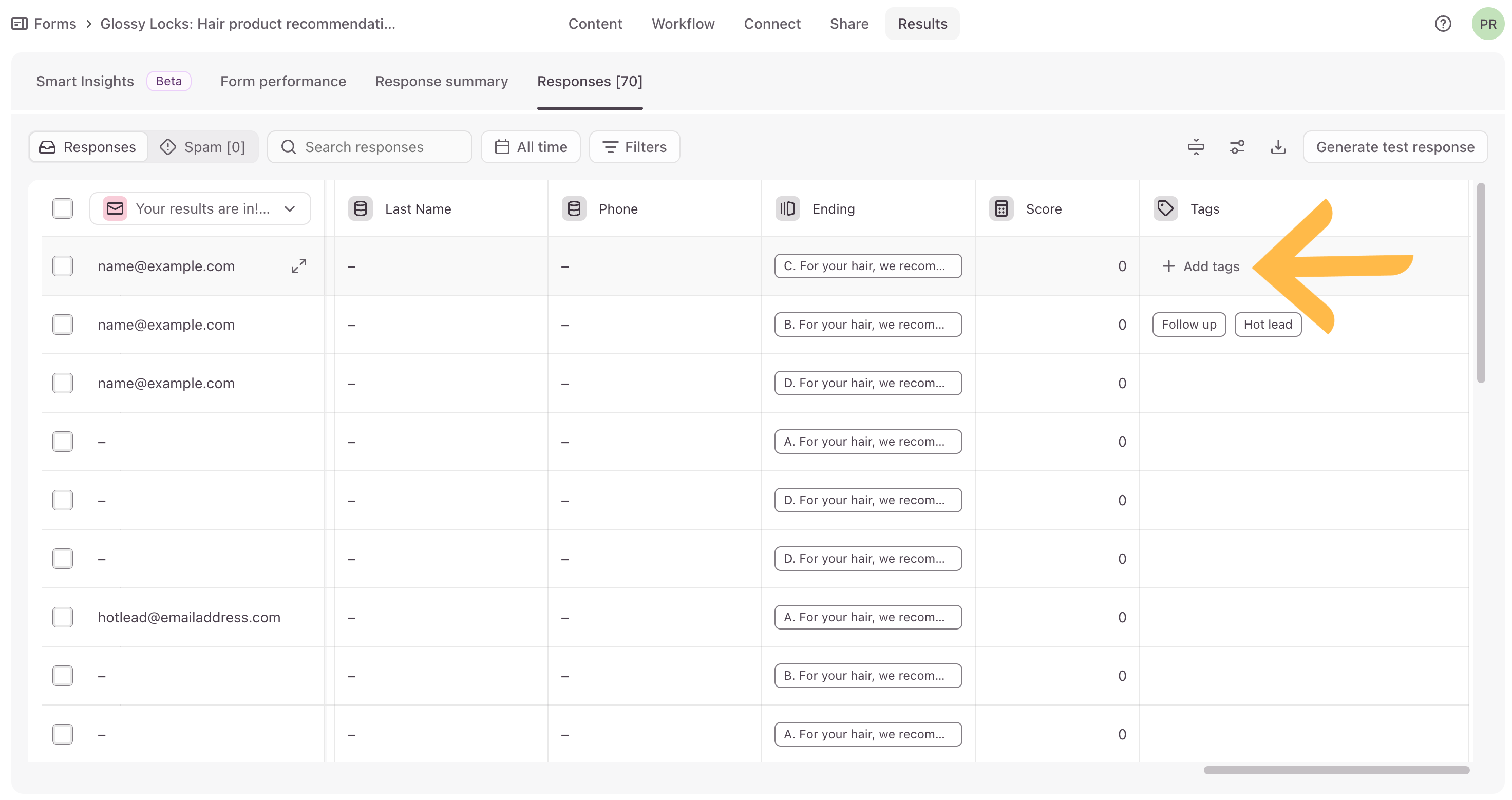
Task: Click the row height adjust icon
Action: click(1196, 147)
